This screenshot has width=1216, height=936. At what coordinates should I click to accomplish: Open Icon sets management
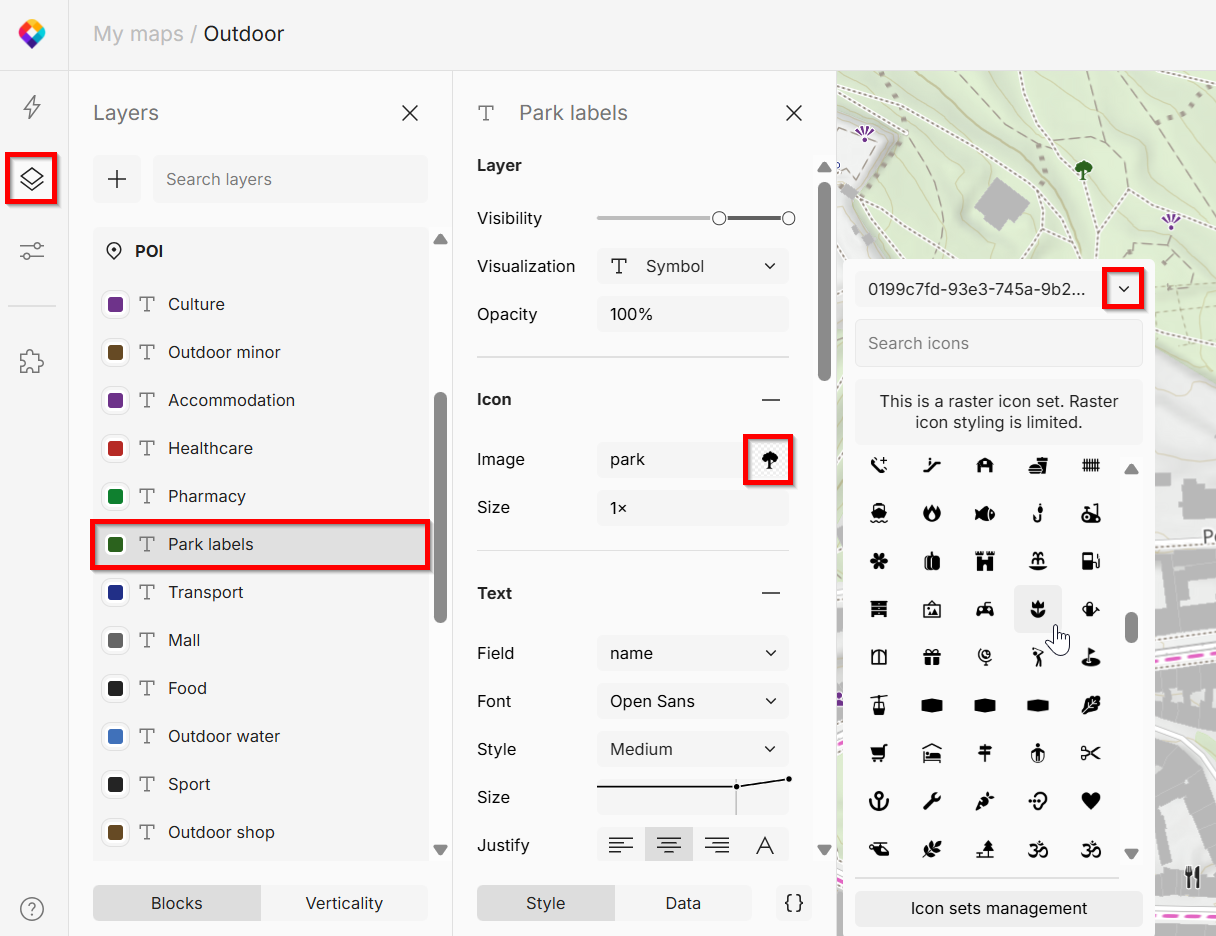(x=999, y=909)
